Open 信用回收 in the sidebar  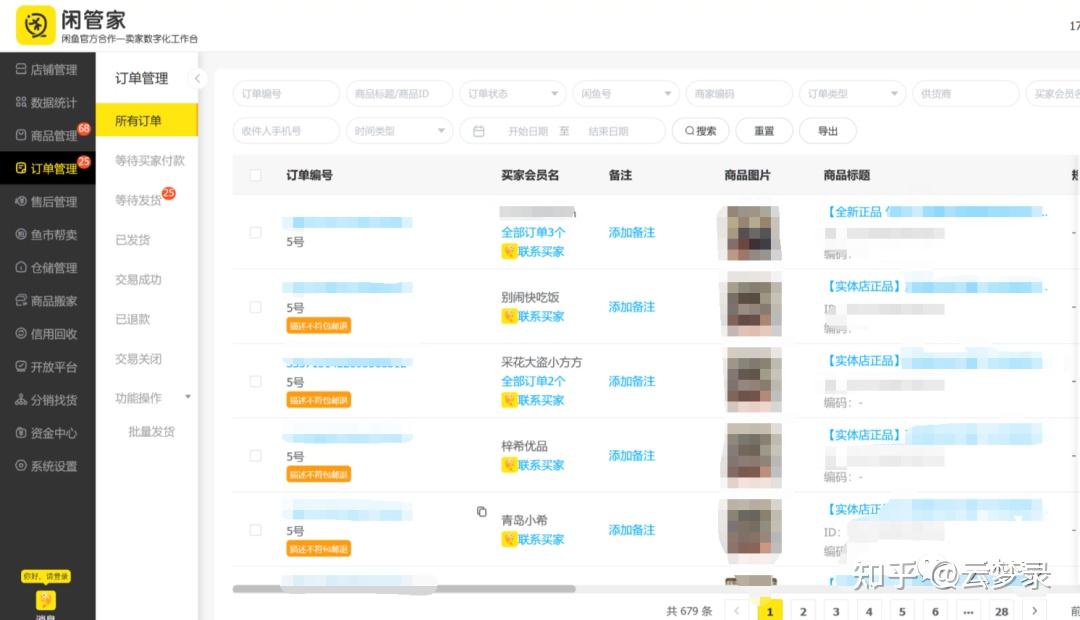47,334
